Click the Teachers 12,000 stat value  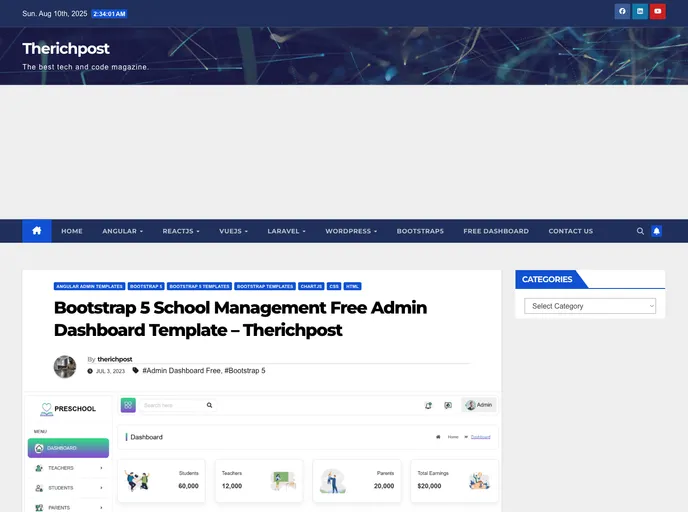232,486
